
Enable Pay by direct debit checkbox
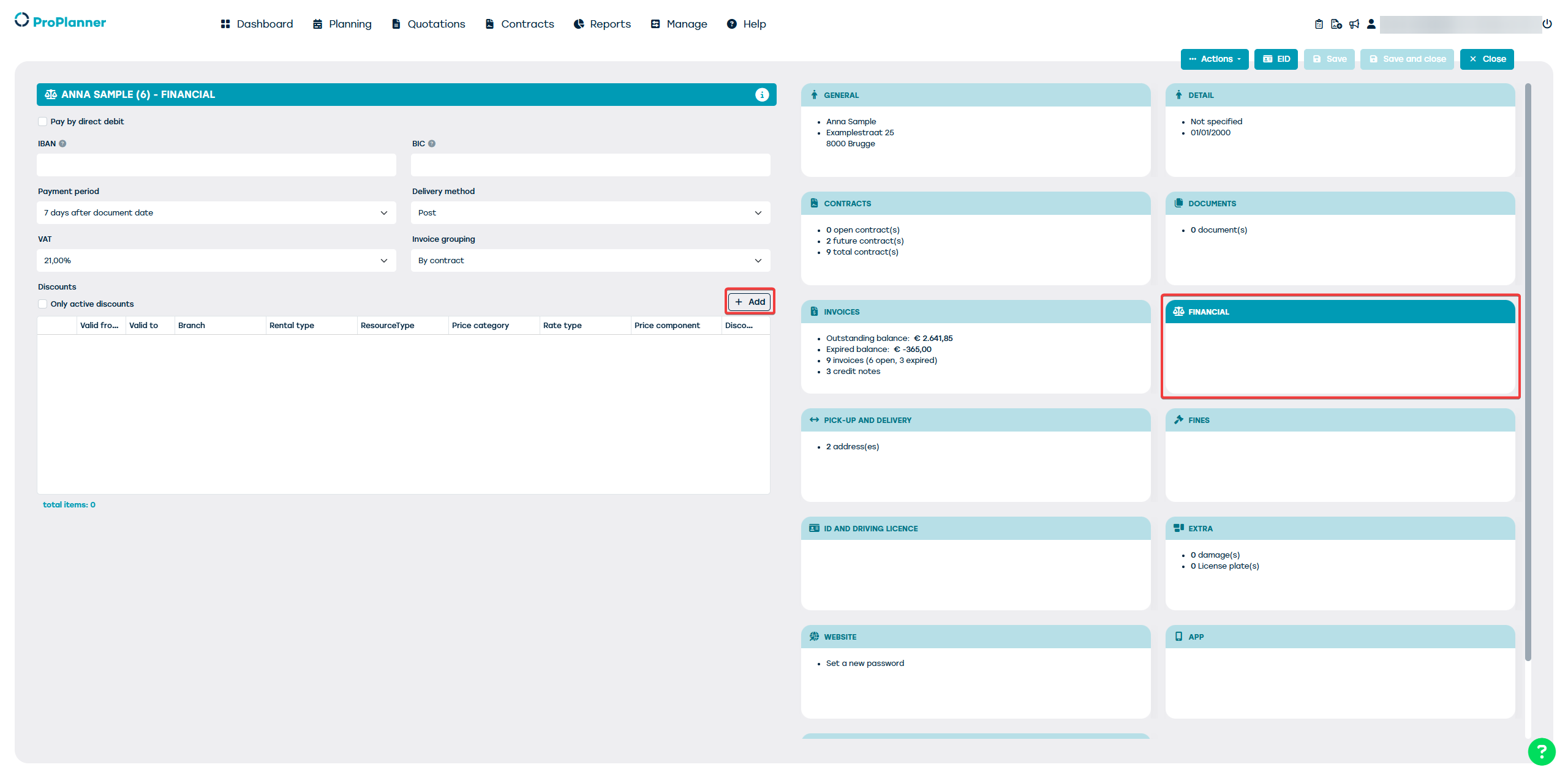(42, 122)
